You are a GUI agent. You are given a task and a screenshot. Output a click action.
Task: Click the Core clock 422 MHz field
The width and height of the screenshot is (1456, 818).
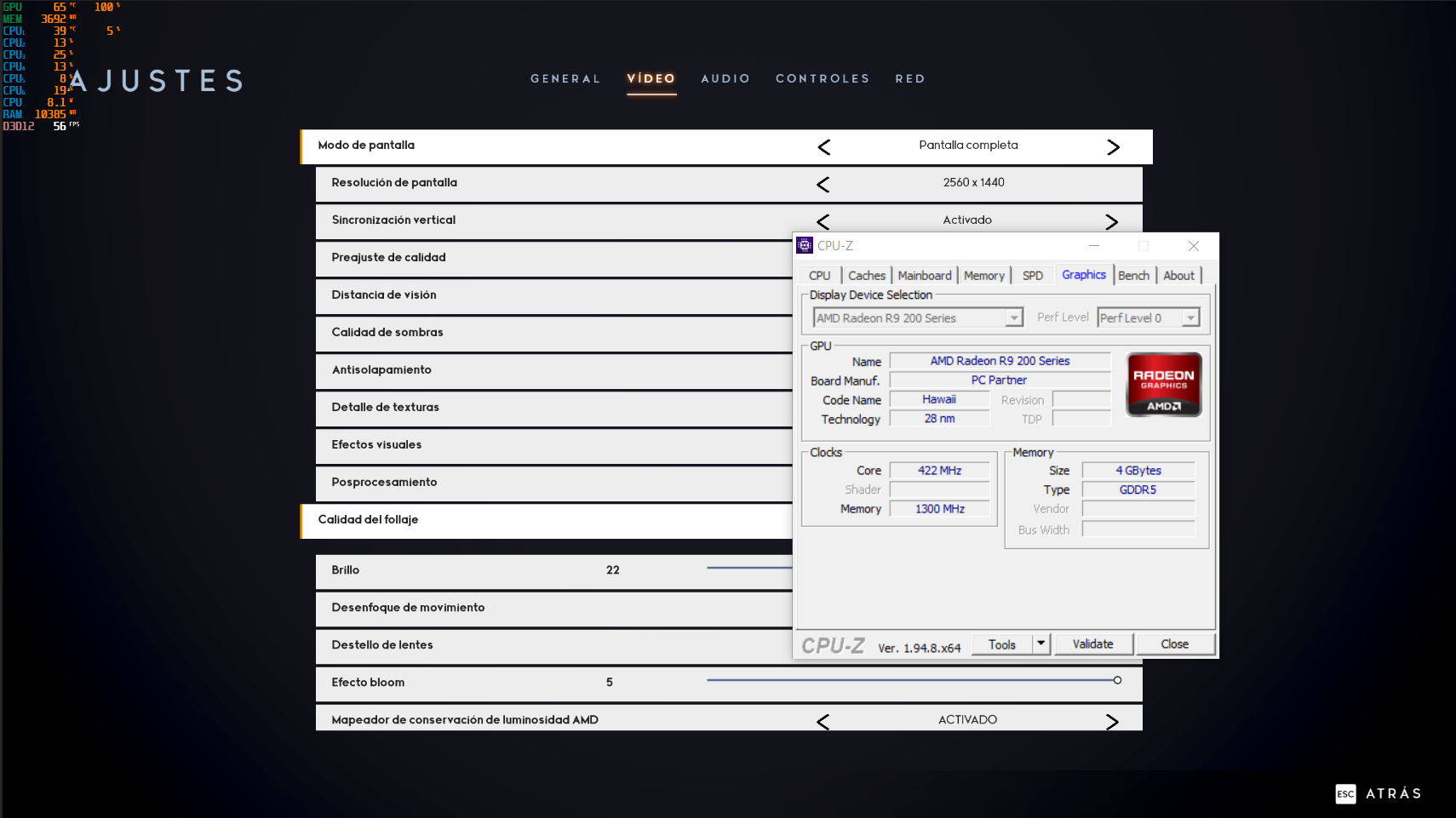point(939,471)
